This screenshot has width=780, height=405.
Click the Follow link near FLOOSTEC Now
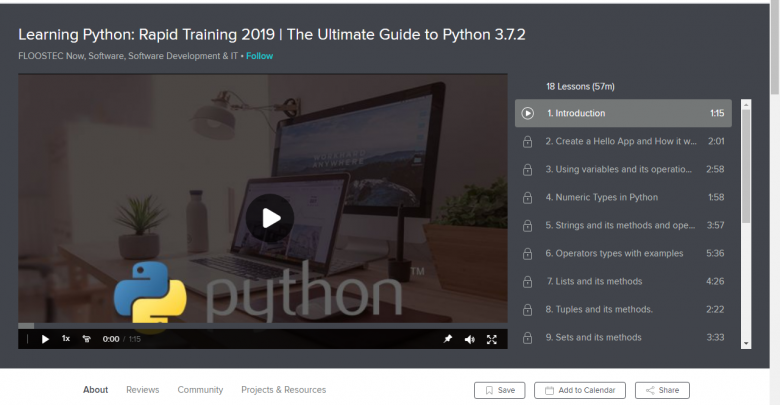pos(259,56)
